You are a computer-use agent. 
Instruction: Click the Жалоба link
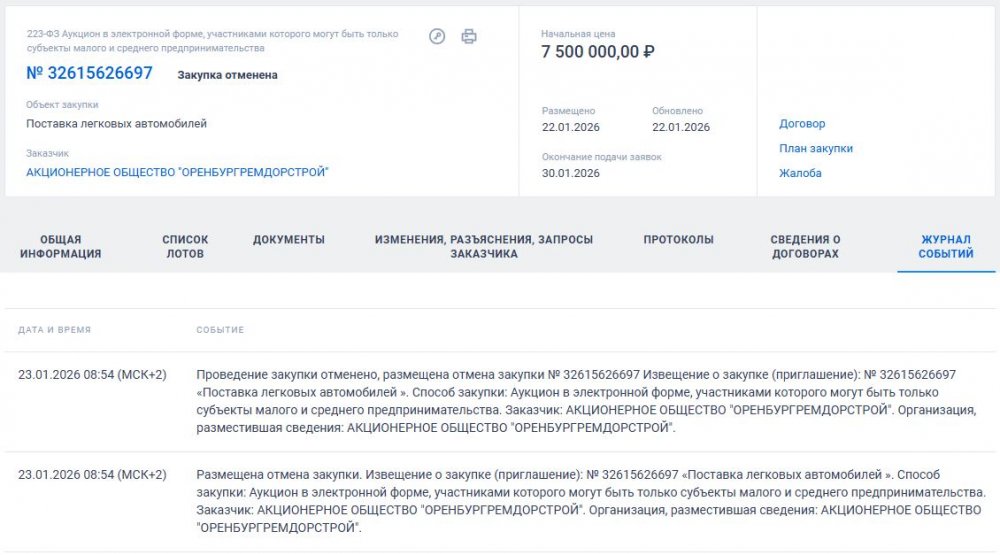[800, 173]
